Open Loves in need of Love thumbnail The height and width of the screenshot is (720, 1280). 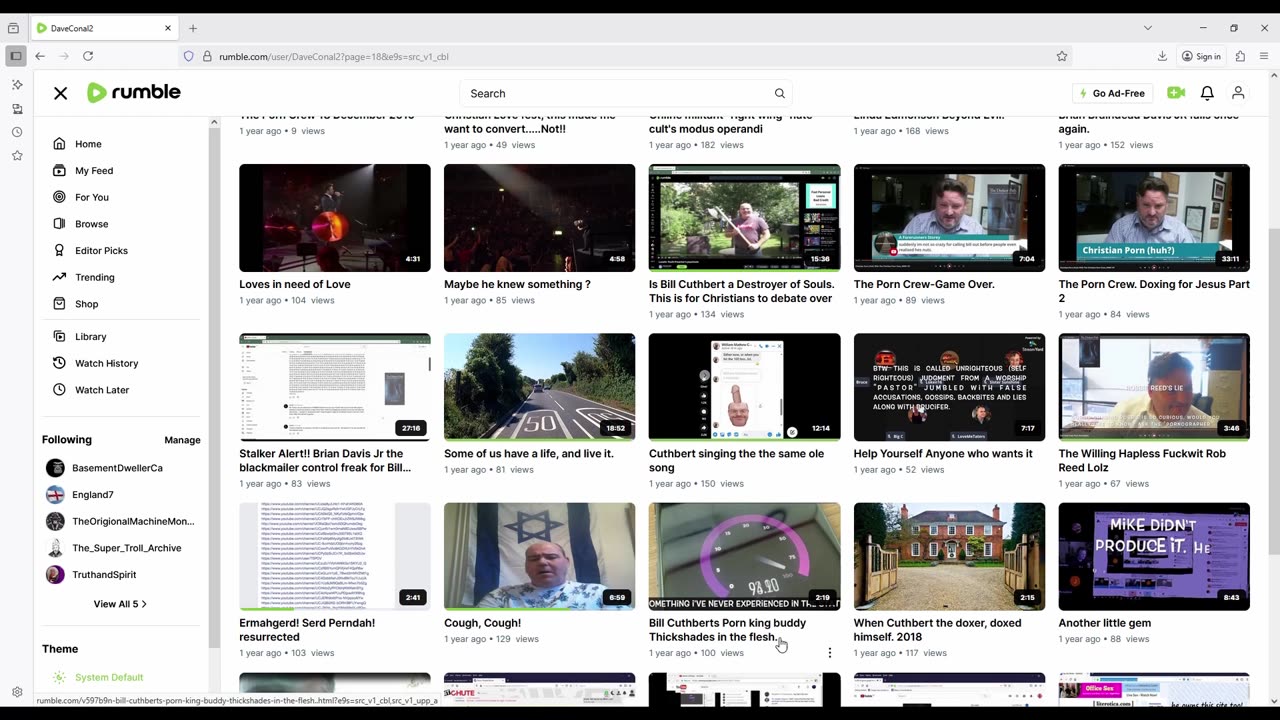point(335,218)
